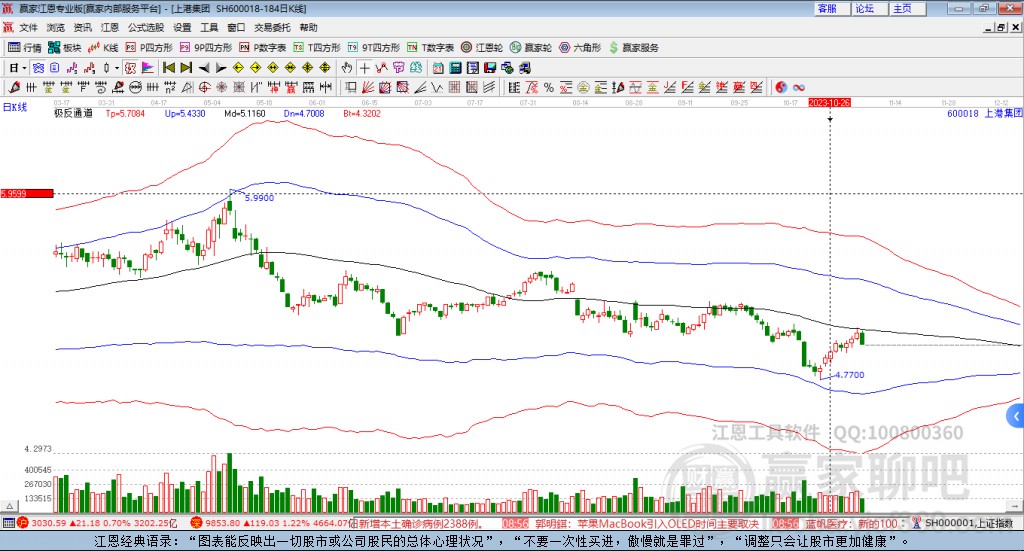Viewport: 1024px width, 551px height.
Task: Click the yellow diamond with left arrow
Action: click(x=238, y=68)
